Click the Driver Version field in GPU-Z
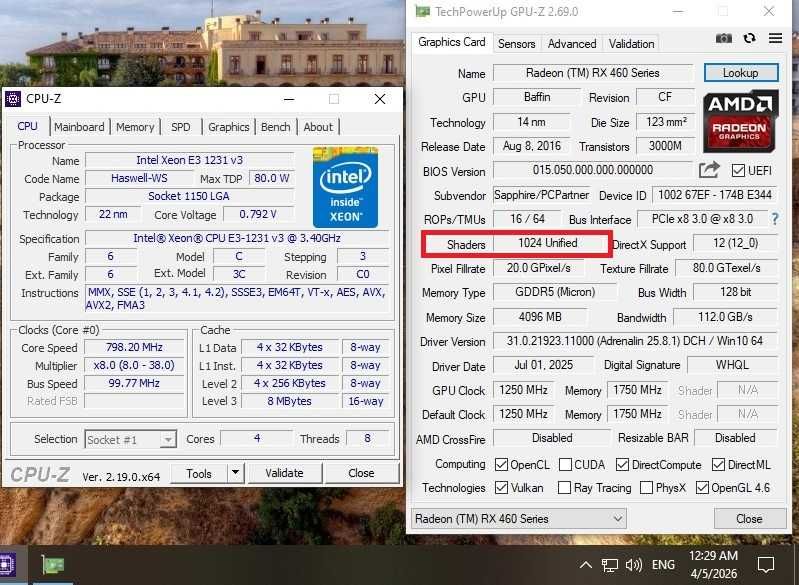 [635, 340]
